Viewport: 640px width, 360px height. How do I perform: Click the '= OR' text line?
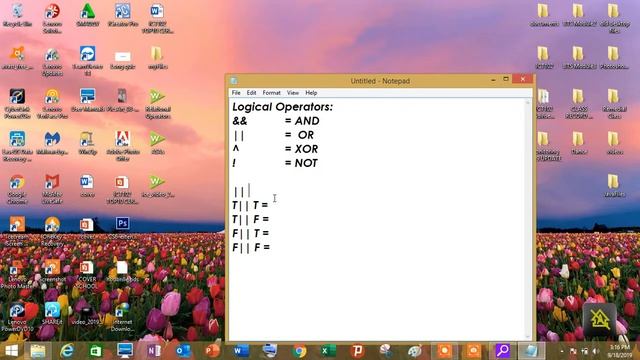(299, 135)
